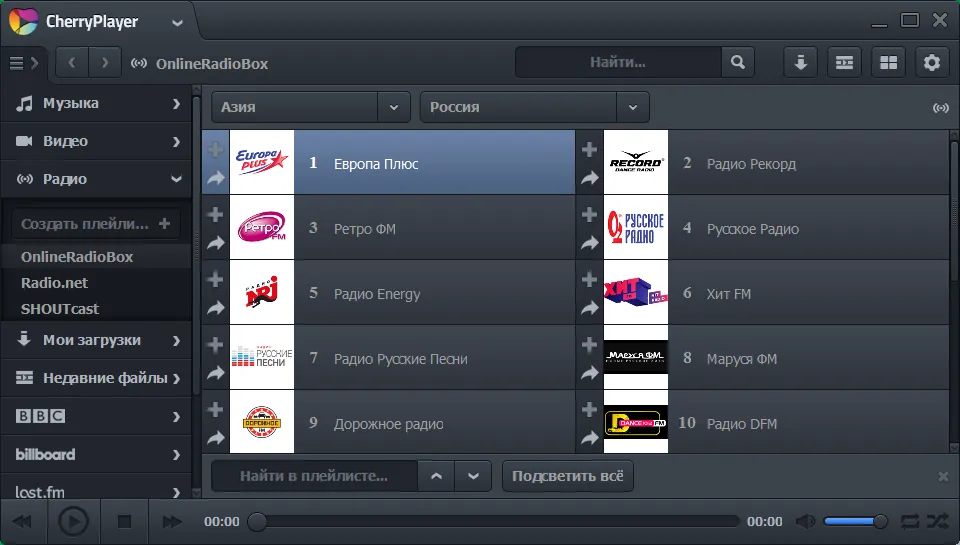This screenshot has height=545, width=960.
Task: Add Европа Плюс with plus icon
Action: pyautogui.click(x=215, y=149)
